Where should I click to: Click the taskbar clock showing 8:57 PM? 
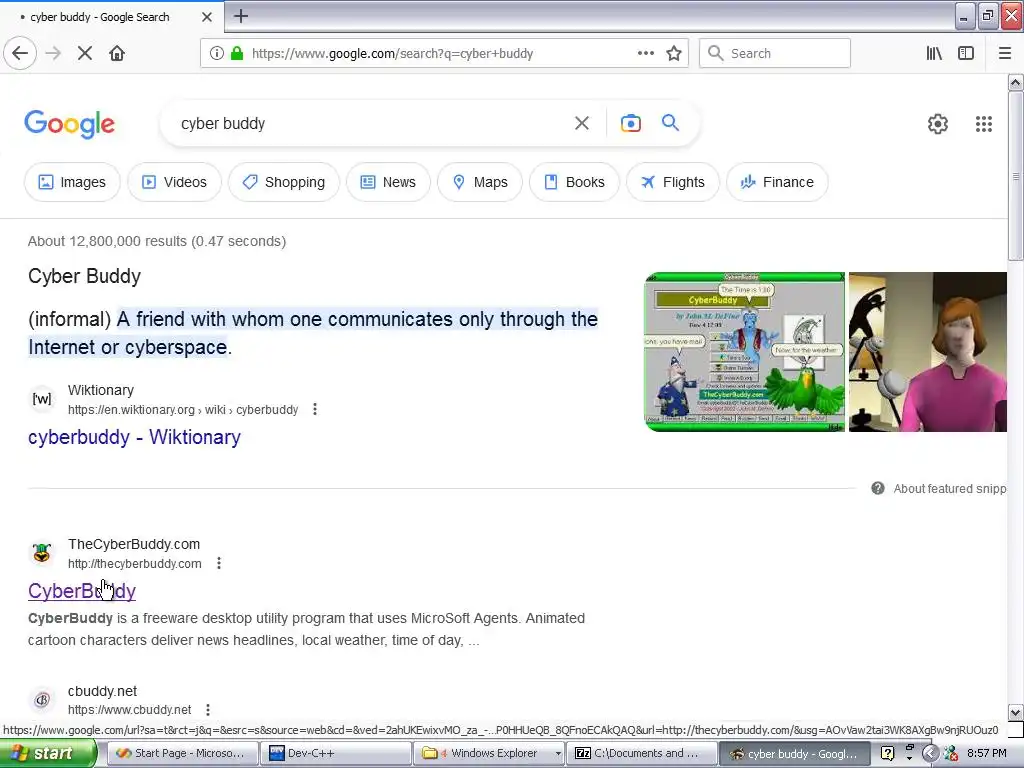[987, 754]
